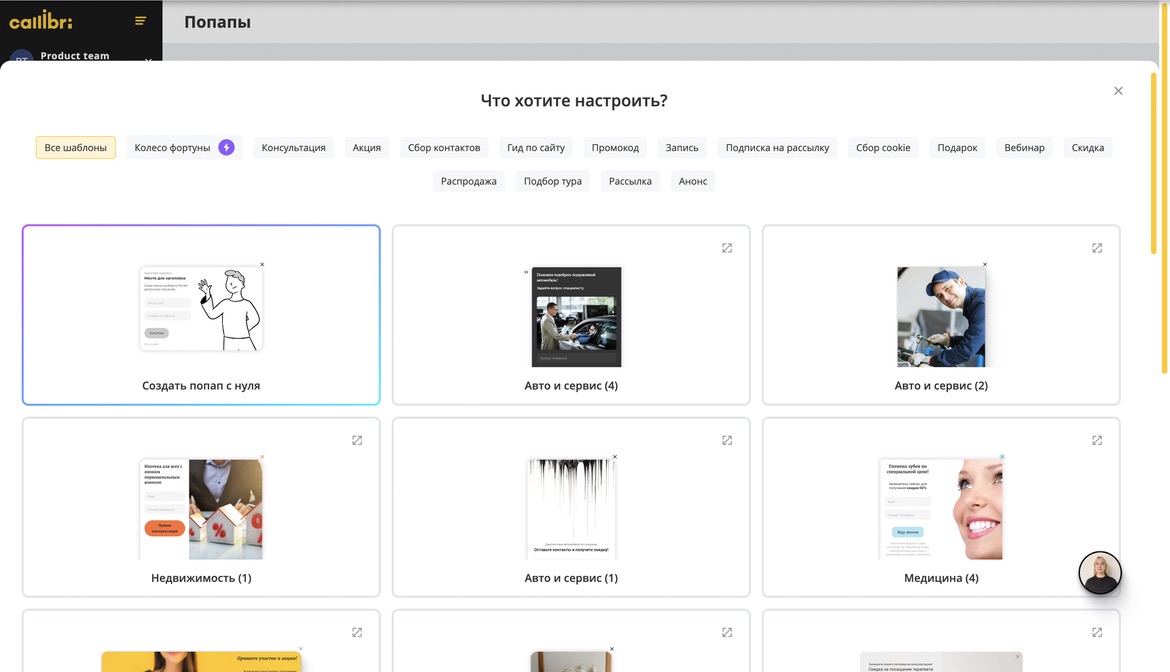Screen dimensions: 1170x672
Task: Expand preview of Авто и сервис (1) template
Action: tap(727, 440)
